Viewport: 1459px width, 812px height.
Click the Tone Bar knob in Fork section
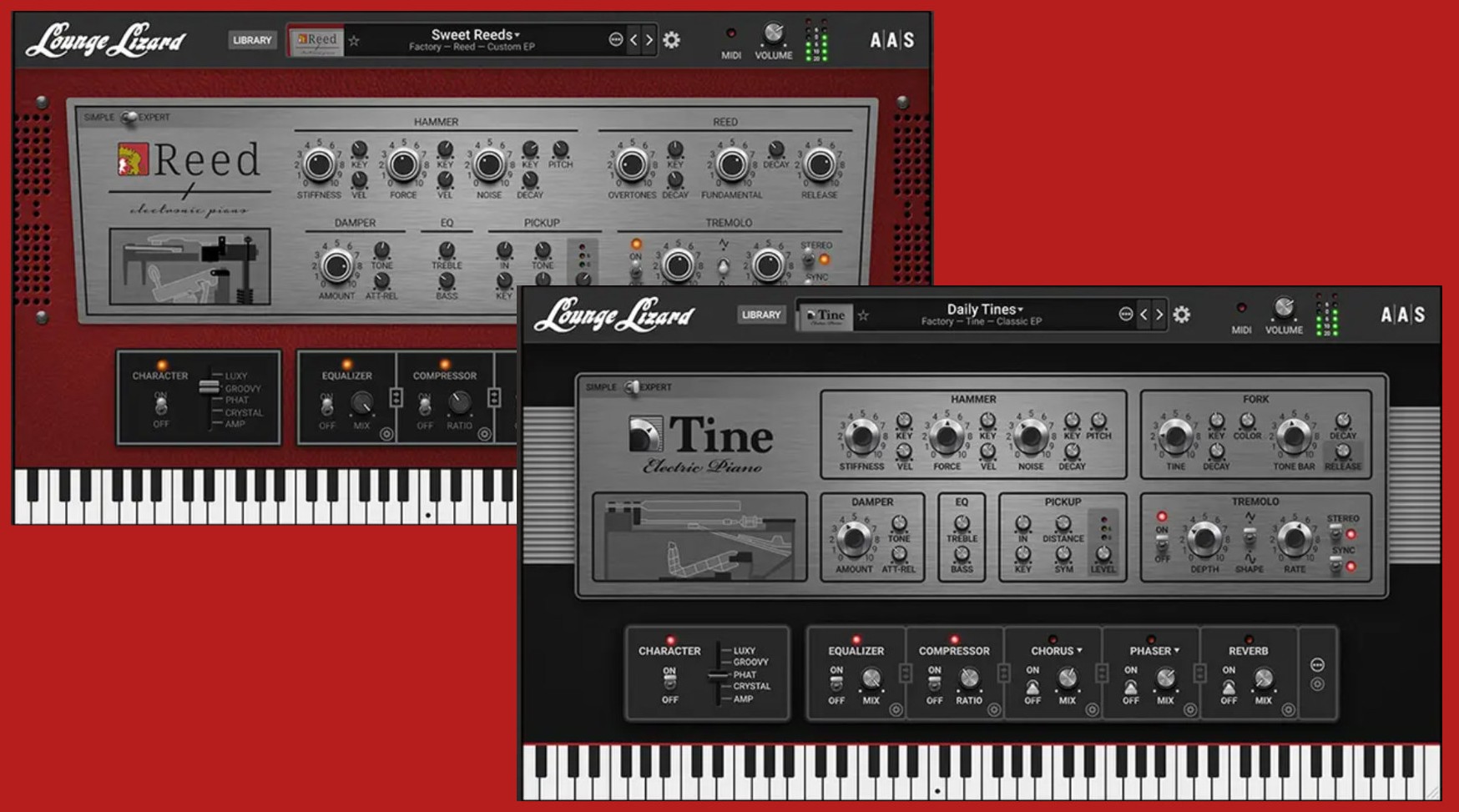tap(1293, 436)
